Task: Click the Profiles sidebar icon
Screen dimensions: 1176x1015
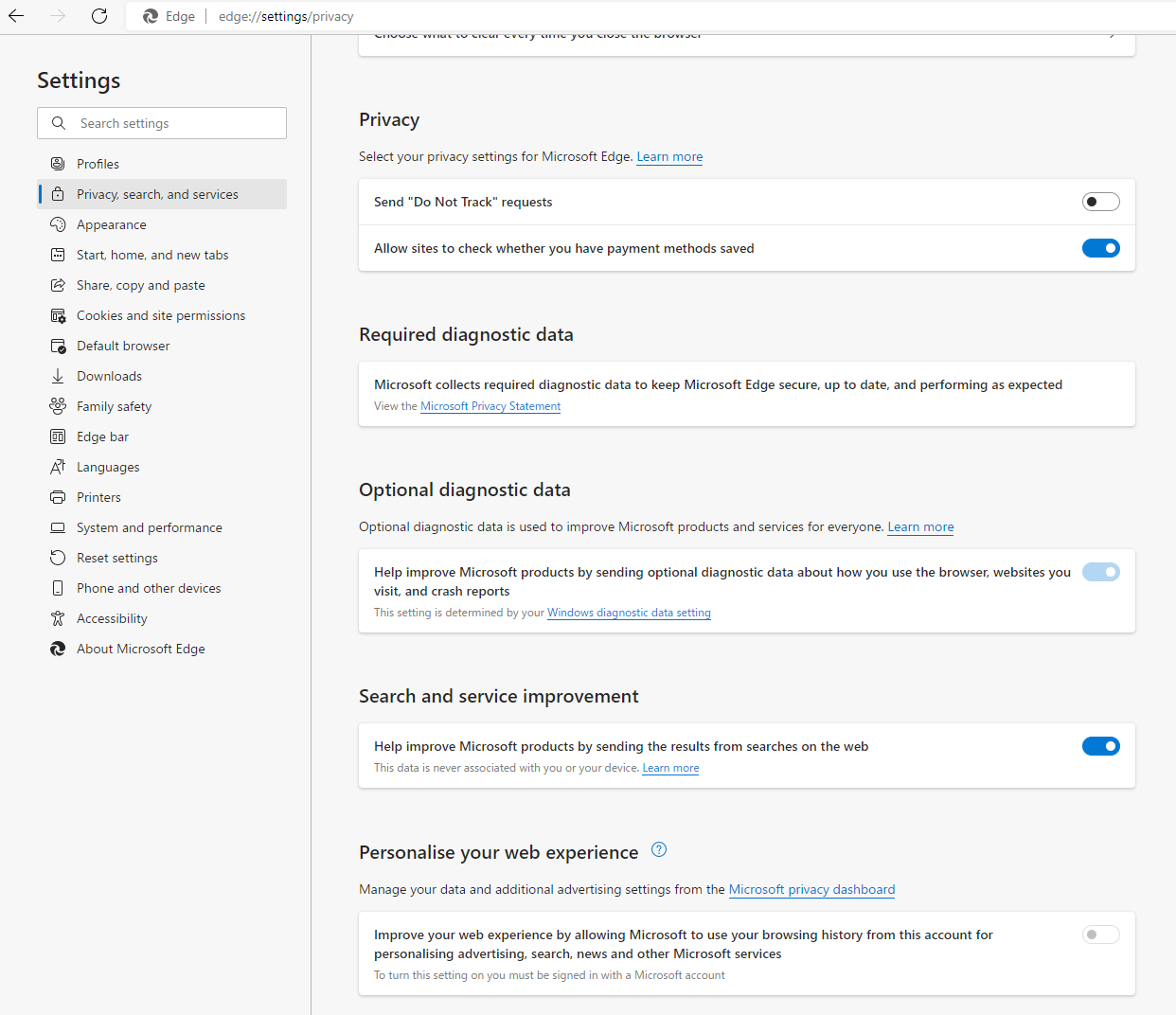Action: [58, 164]
